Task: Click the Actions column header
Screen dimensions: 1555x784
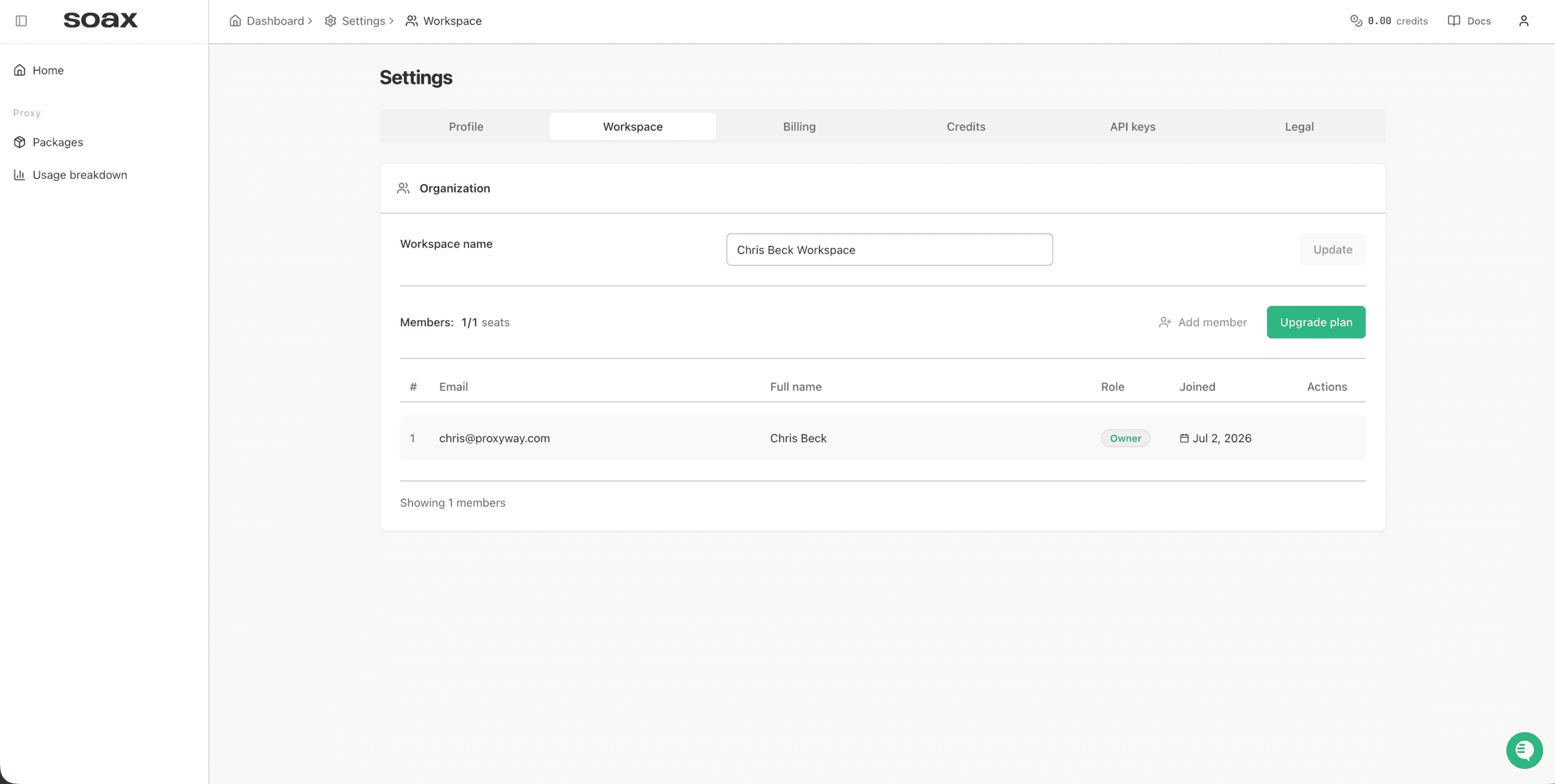Action: pyautogui.click(x=1327, y=386)
